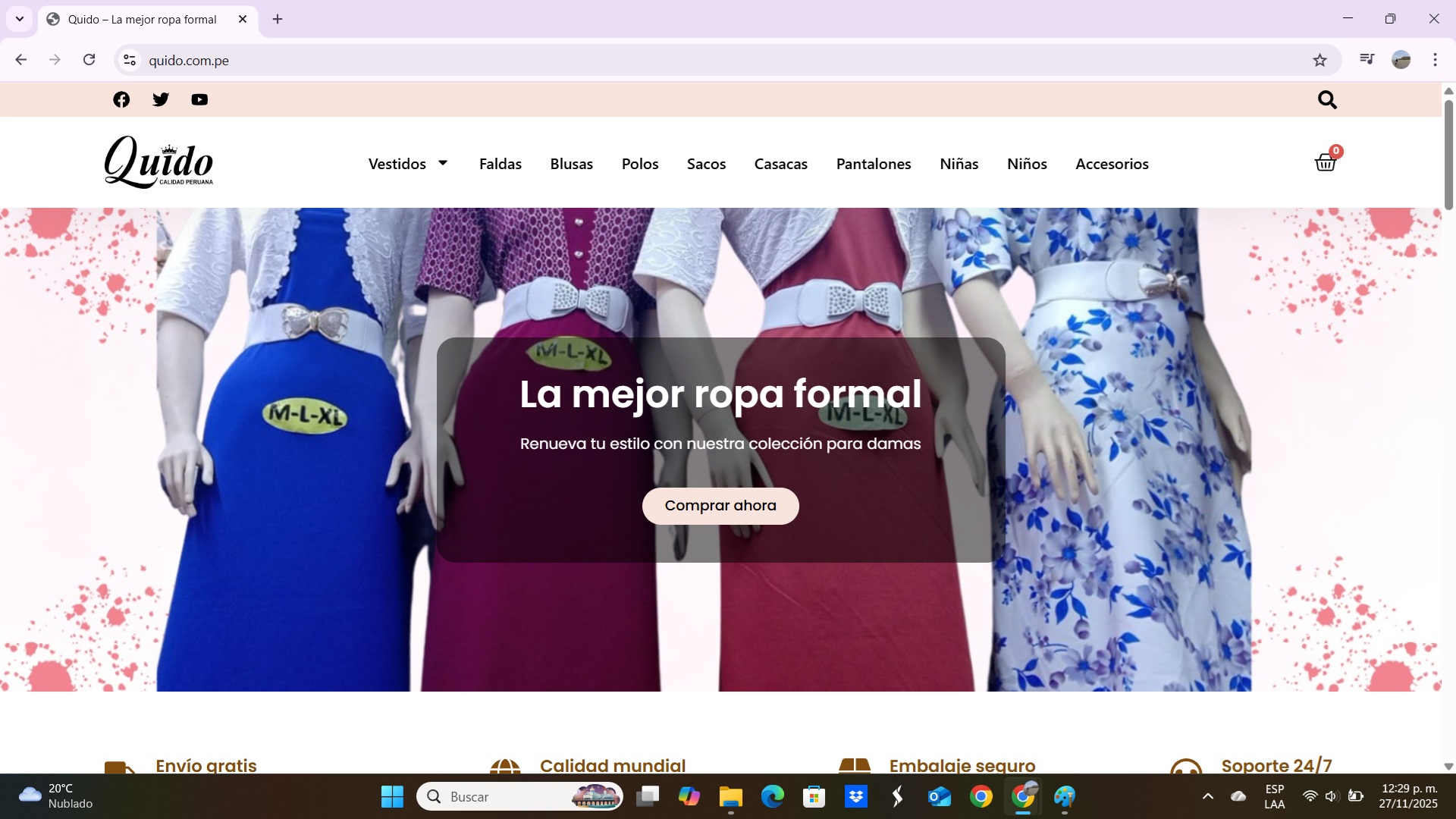The width and height of the screenshot is (1456, 819).
Task: Open File Explorer from the taskbar
Action: [x=730, y=796]
